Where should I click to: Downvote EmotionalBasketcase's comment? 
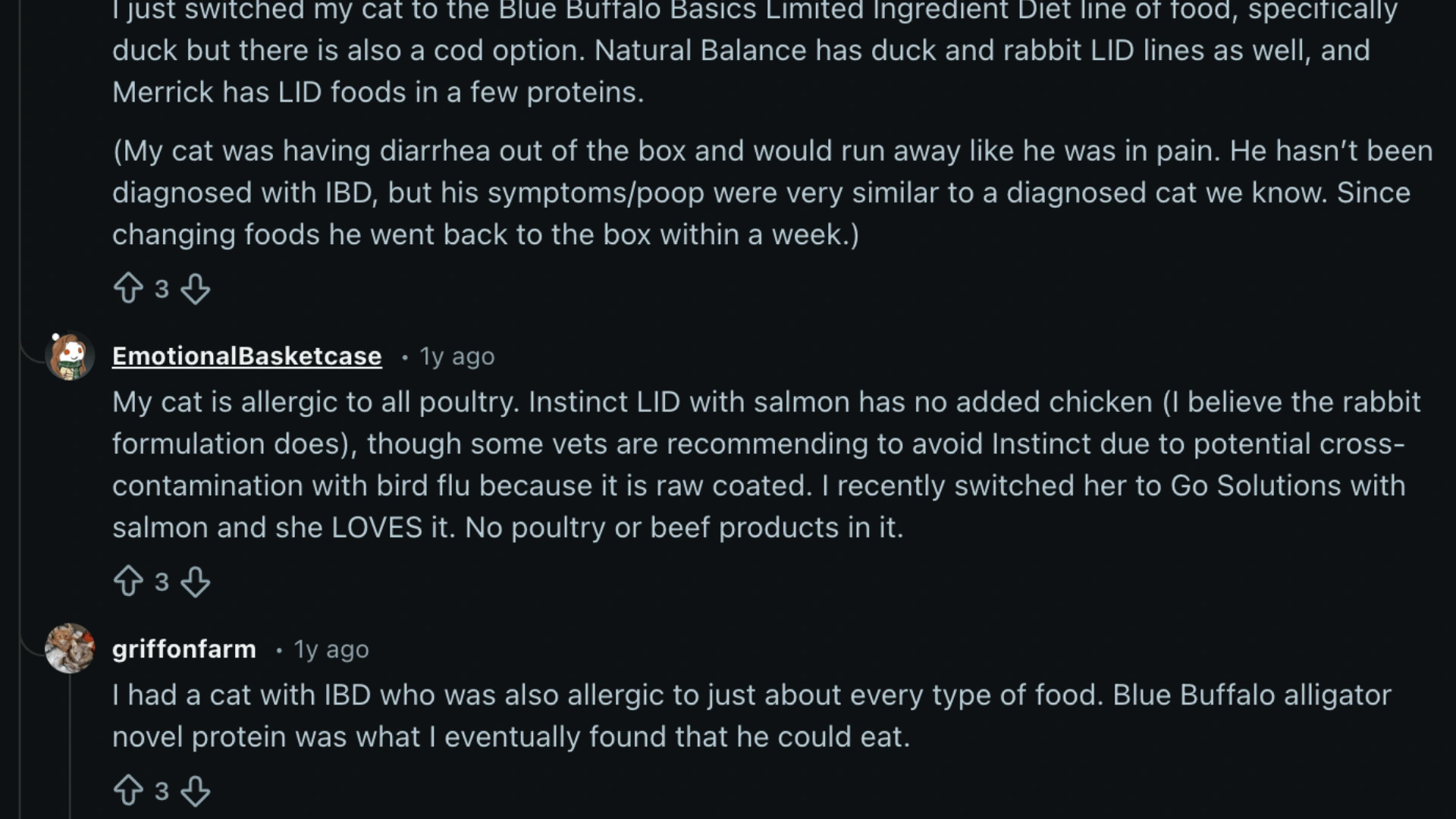[196, 581]
